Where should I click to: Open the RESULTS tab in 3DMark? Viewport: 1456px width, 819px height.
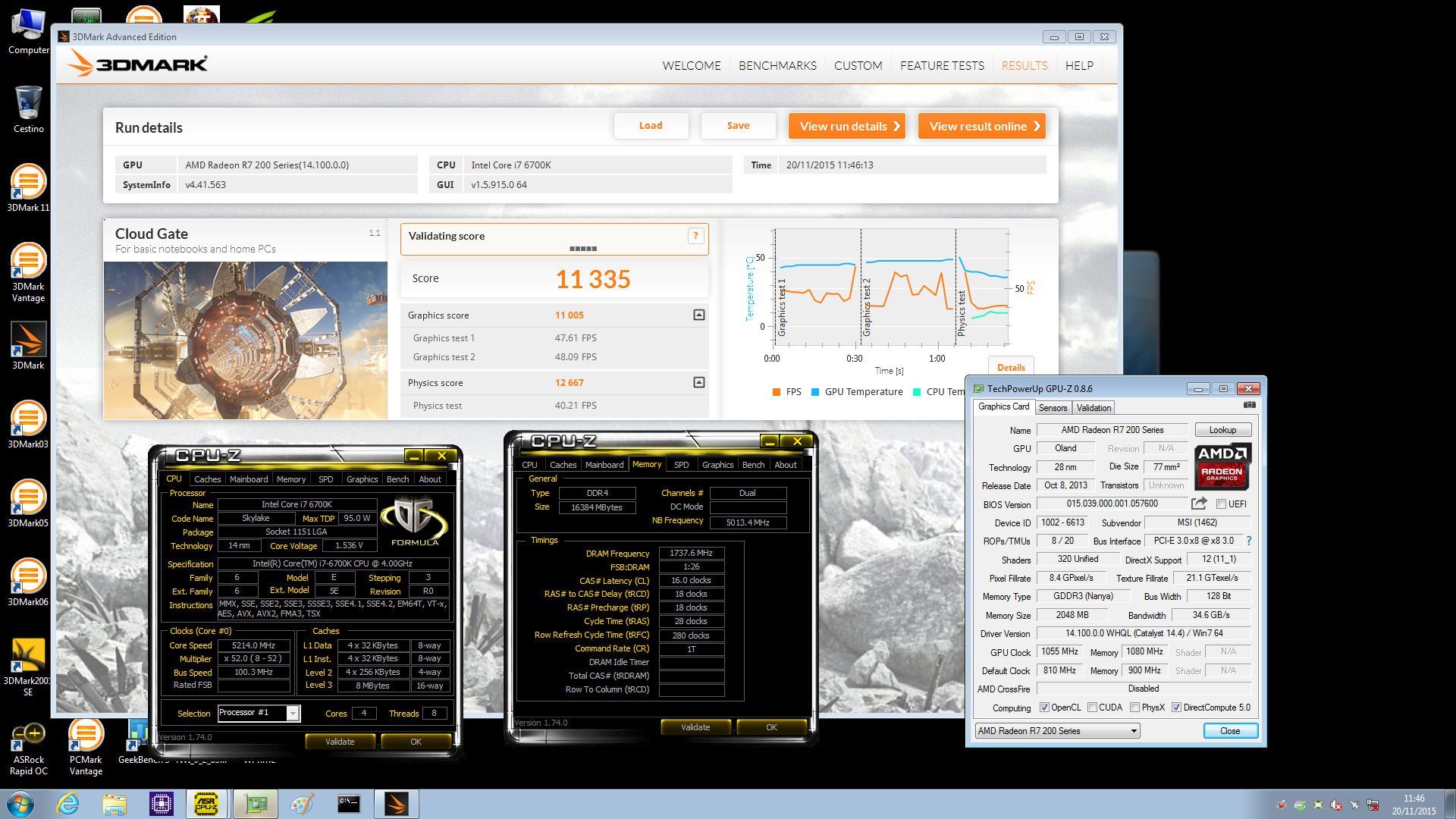tap(1025, 66)
